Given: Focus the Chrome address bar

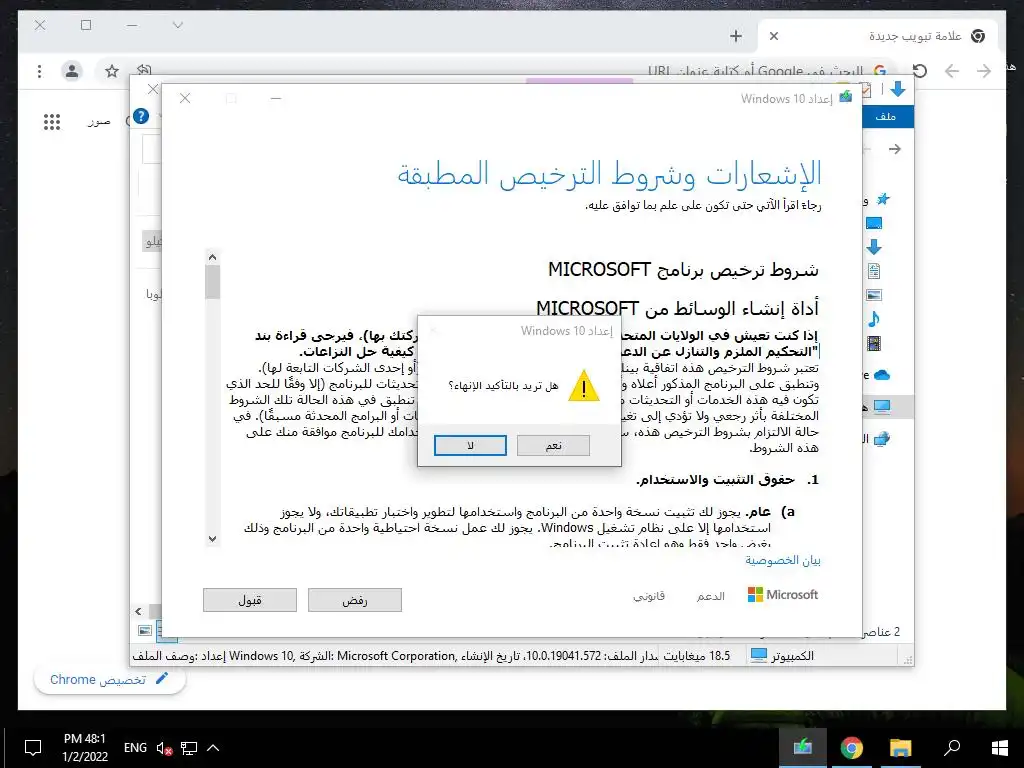Looking at the screenshot, I should point(496,71).
